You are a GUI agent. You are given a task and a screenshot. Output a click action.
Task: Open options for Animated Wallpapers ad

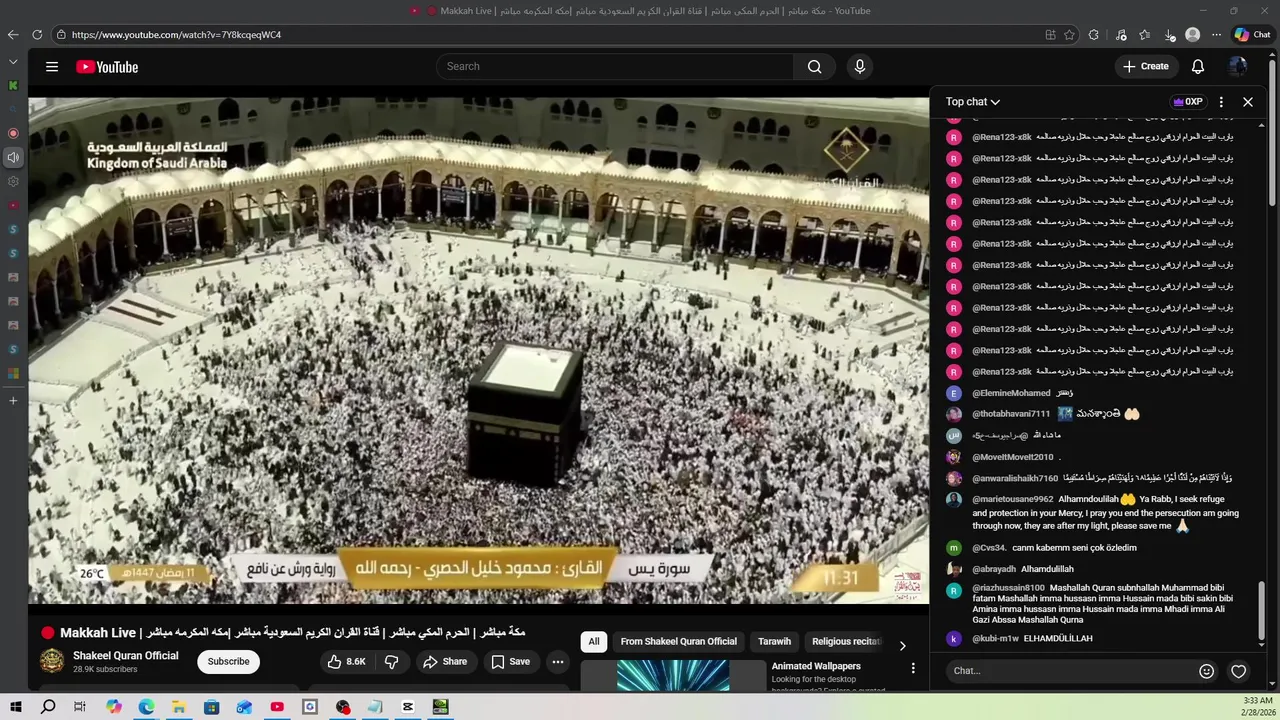point(912,668)
